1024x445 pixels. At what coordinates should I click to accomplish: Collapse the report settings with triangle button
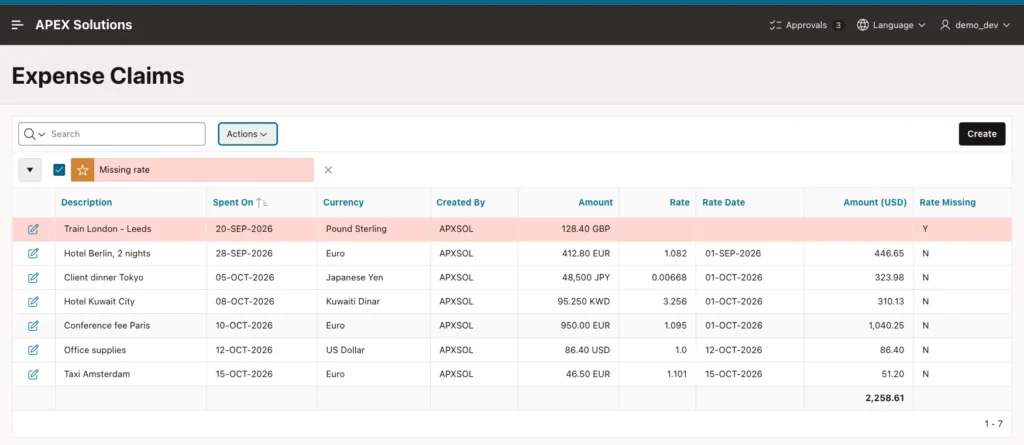coord(29,170)
